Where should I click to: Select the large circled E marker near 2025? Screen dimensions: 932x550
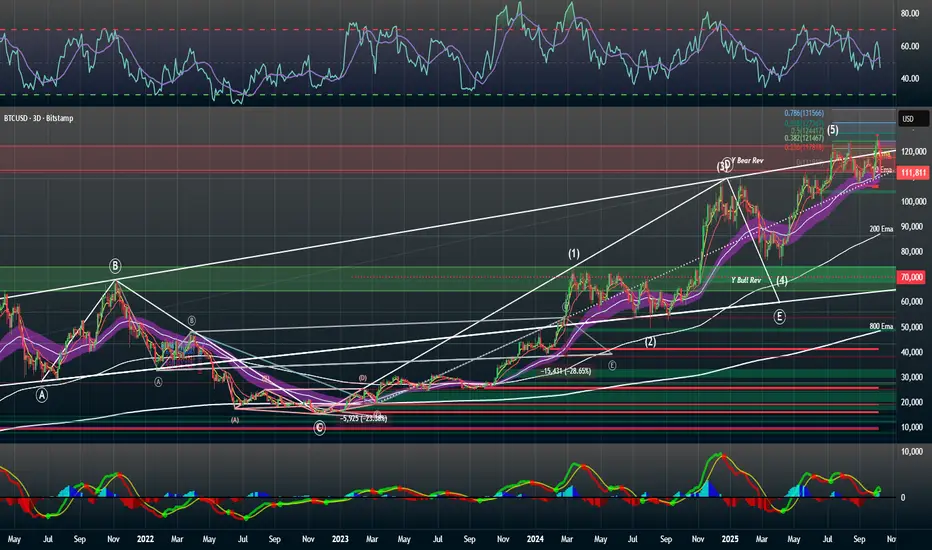[x=779, y=317]
